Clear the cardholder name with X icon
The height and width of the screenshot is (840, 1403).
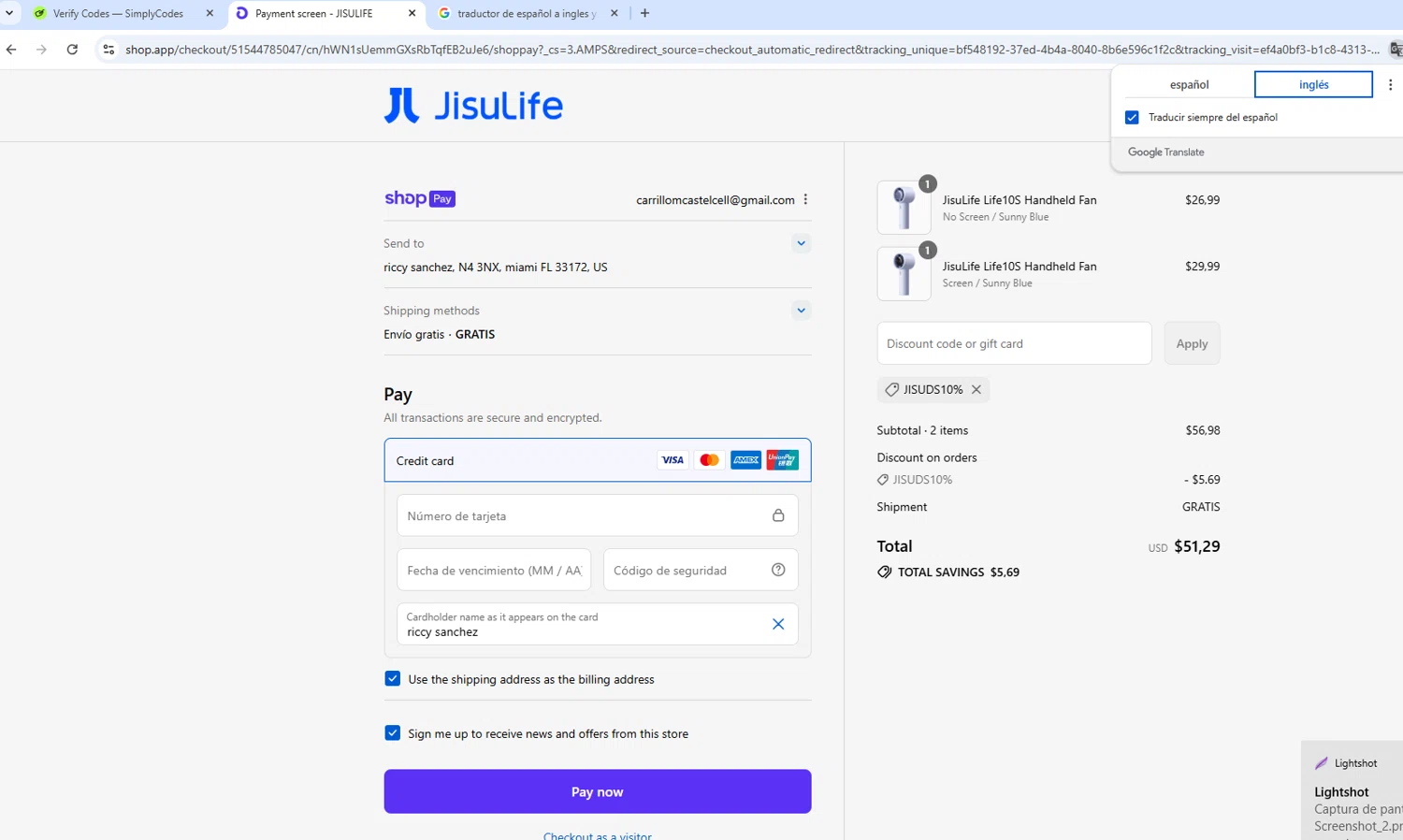tap(778, 624)
